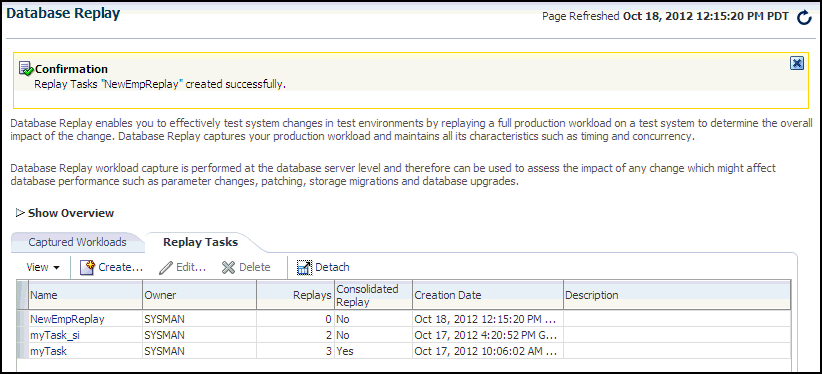The height and width of the screenshot is (374, 822).
Task: Select the NewEmpReplay row handle
Action: point(23,319)
